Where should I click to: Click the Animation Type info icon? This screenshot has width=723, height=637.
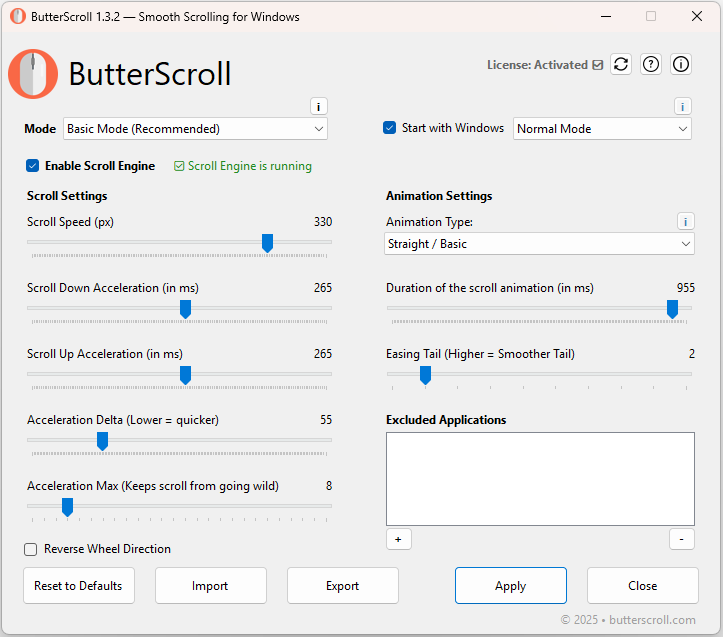(x=685, y=222)
